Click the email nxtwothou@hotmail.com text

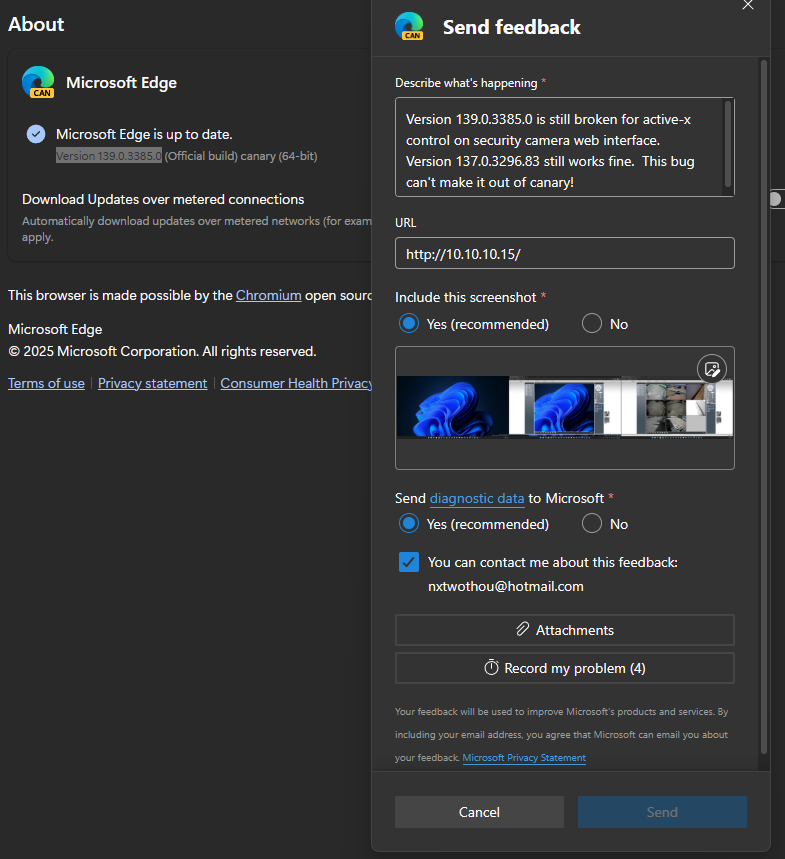(506, 587)
